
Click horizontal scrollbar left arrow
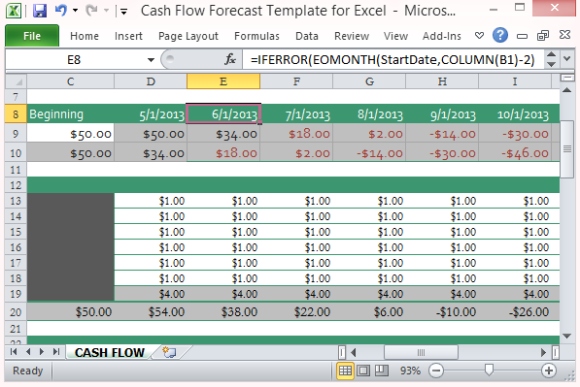pos(353,352)
